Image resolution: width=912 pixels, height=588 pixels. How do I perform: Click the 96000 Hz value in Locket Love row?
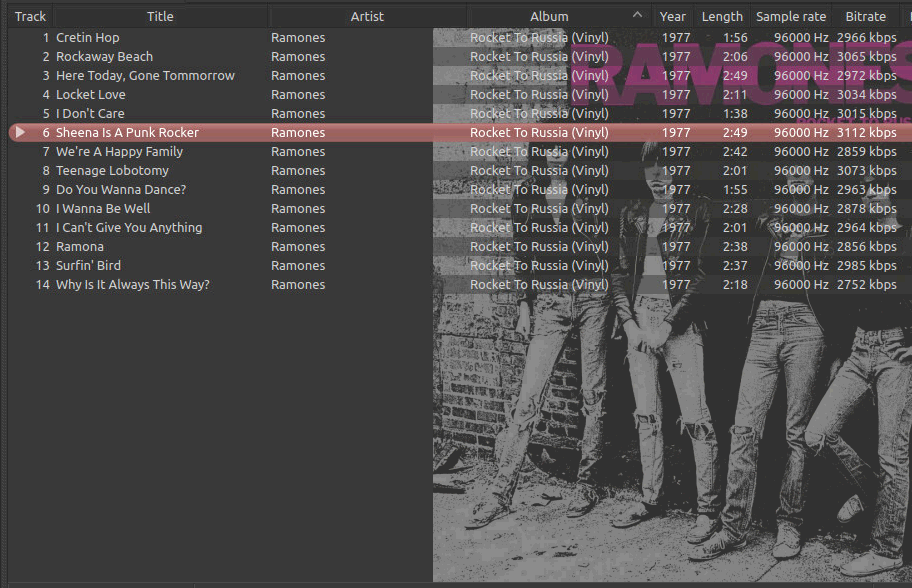801,95
